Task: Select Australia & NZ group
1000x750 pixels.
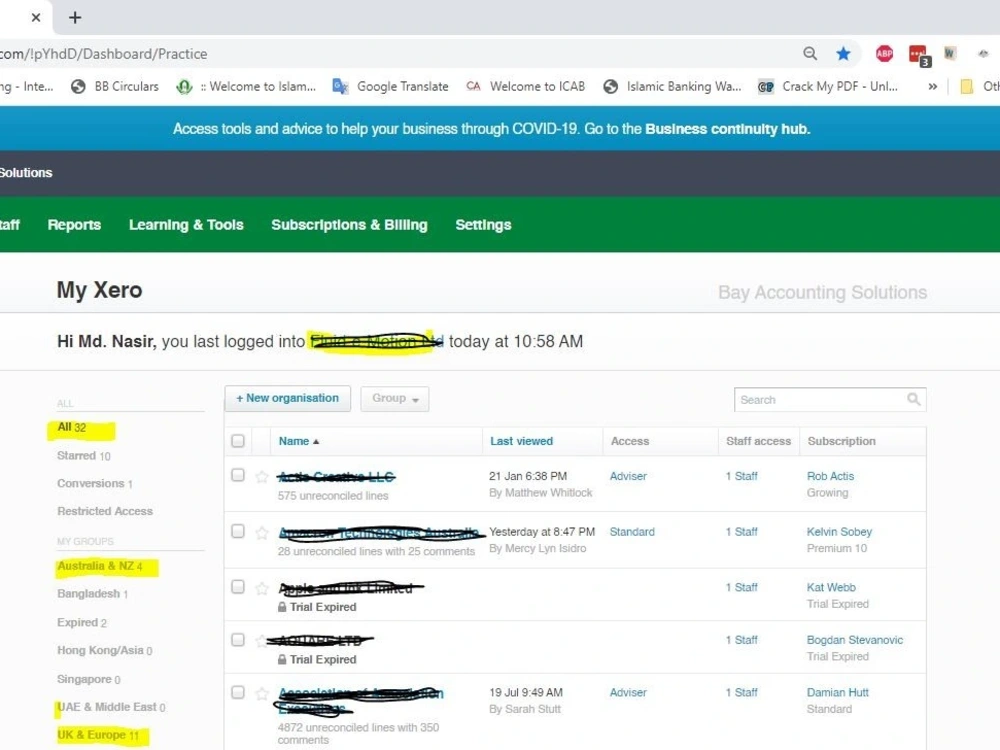Action: click(99, 566)
